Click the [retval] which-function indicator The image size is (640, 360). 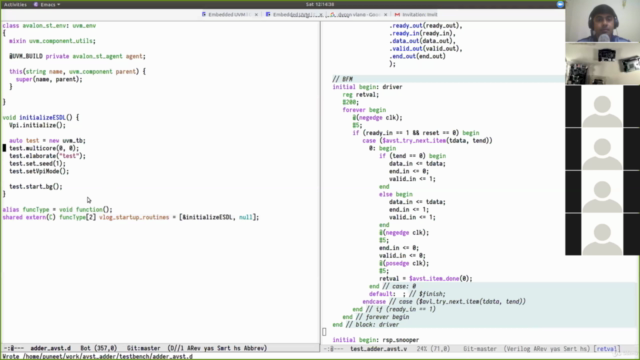[x=607, y=349]
